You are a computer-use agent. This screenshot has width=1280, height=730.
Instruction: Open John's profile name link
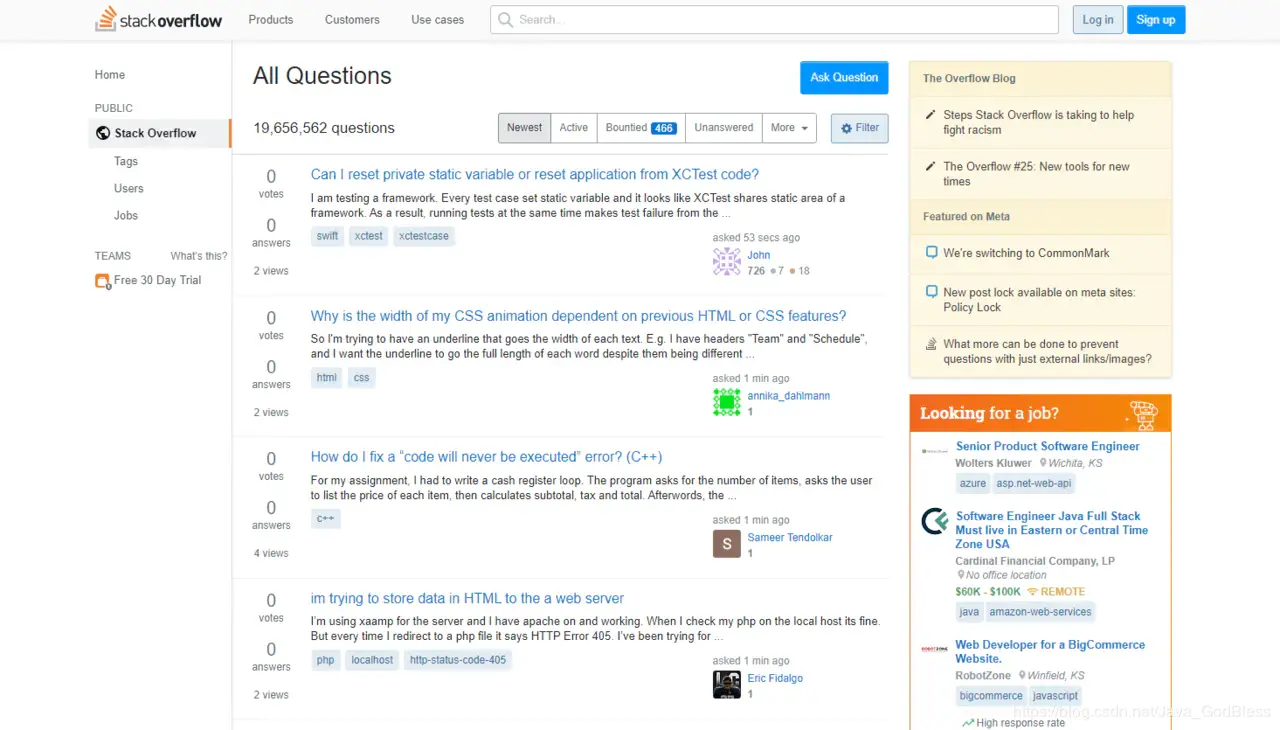coord(759,255)
